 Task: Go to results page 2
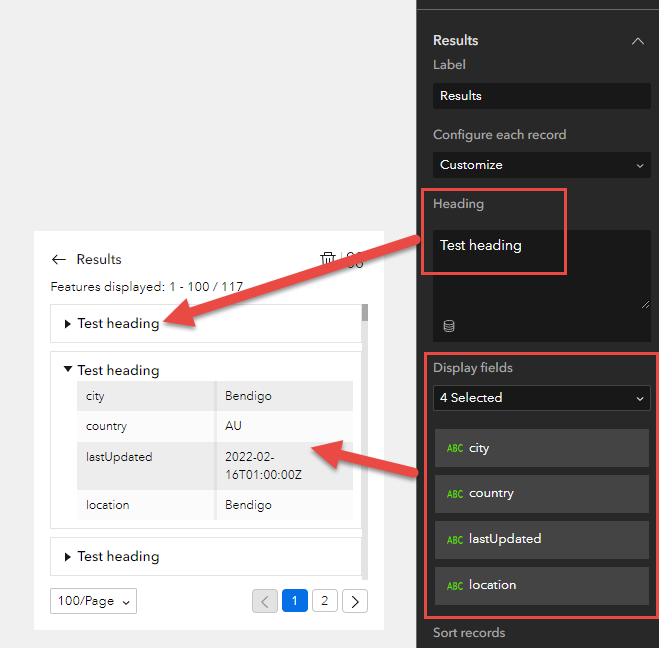[x=325, y=601]
